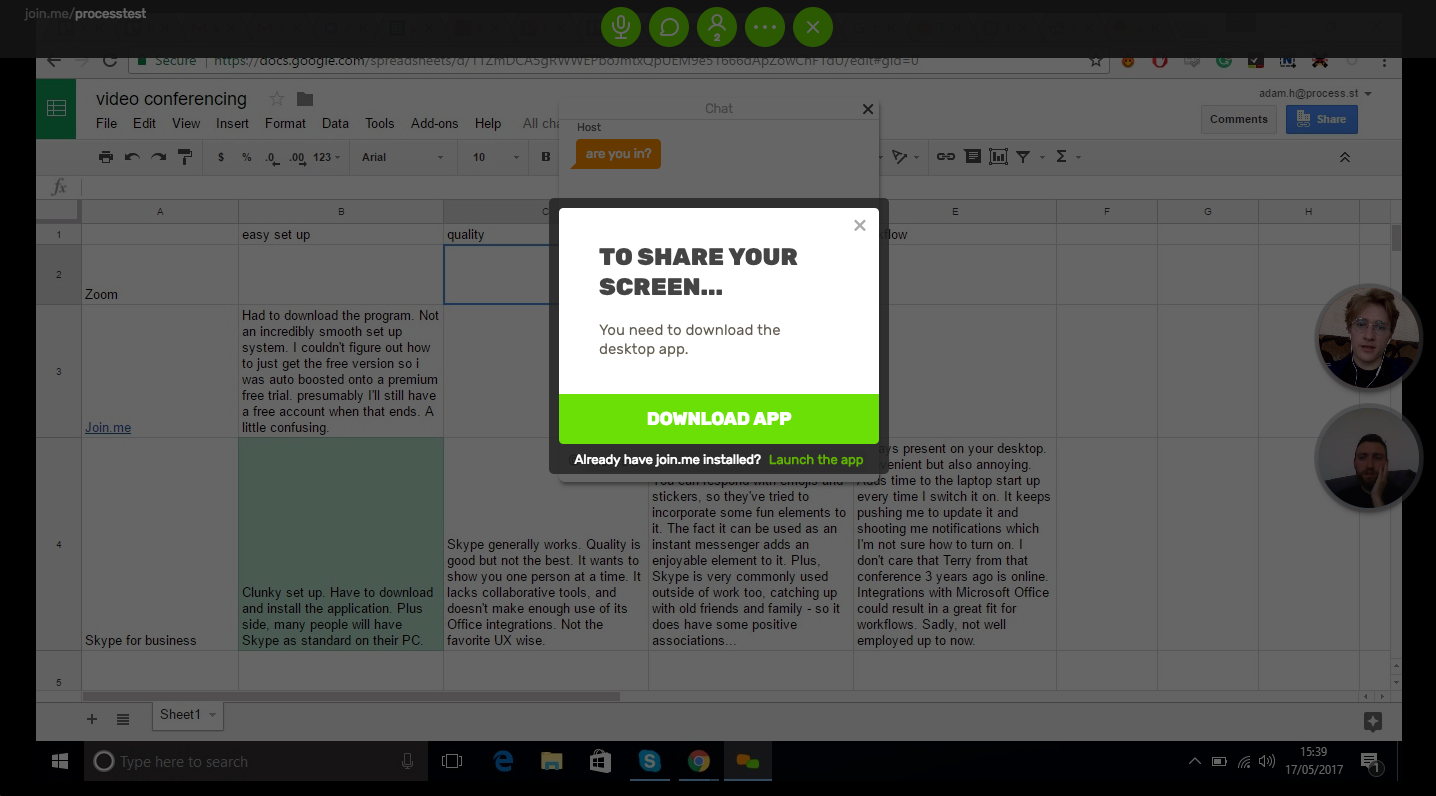This screenshot has height=796, width=1436.
Task: Open the File menu in Sheets
Action: [x=107, y=123]
